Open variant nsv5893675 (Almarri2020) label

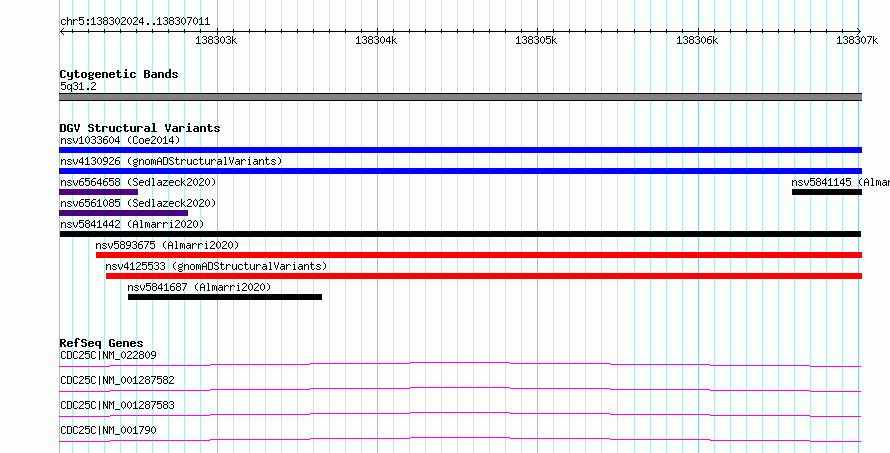point(167,245)
